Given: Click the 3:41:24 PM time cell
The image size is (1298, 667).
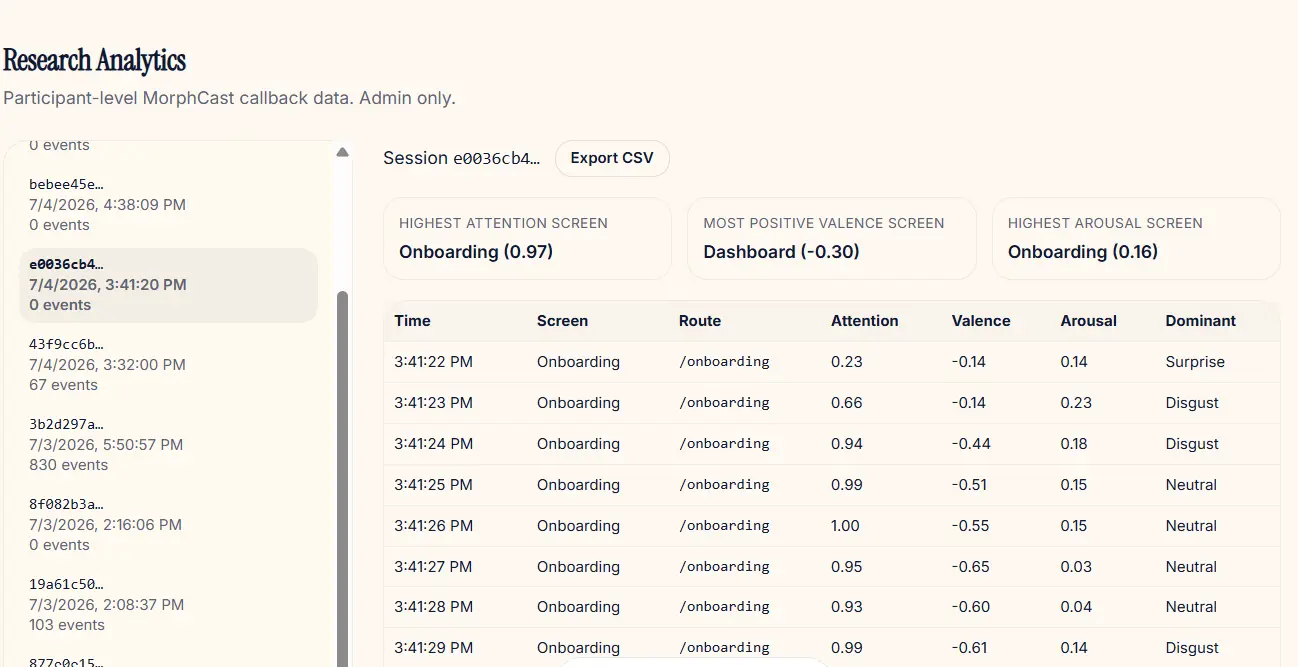Looking at the screenshot, I should pos(433,444).
